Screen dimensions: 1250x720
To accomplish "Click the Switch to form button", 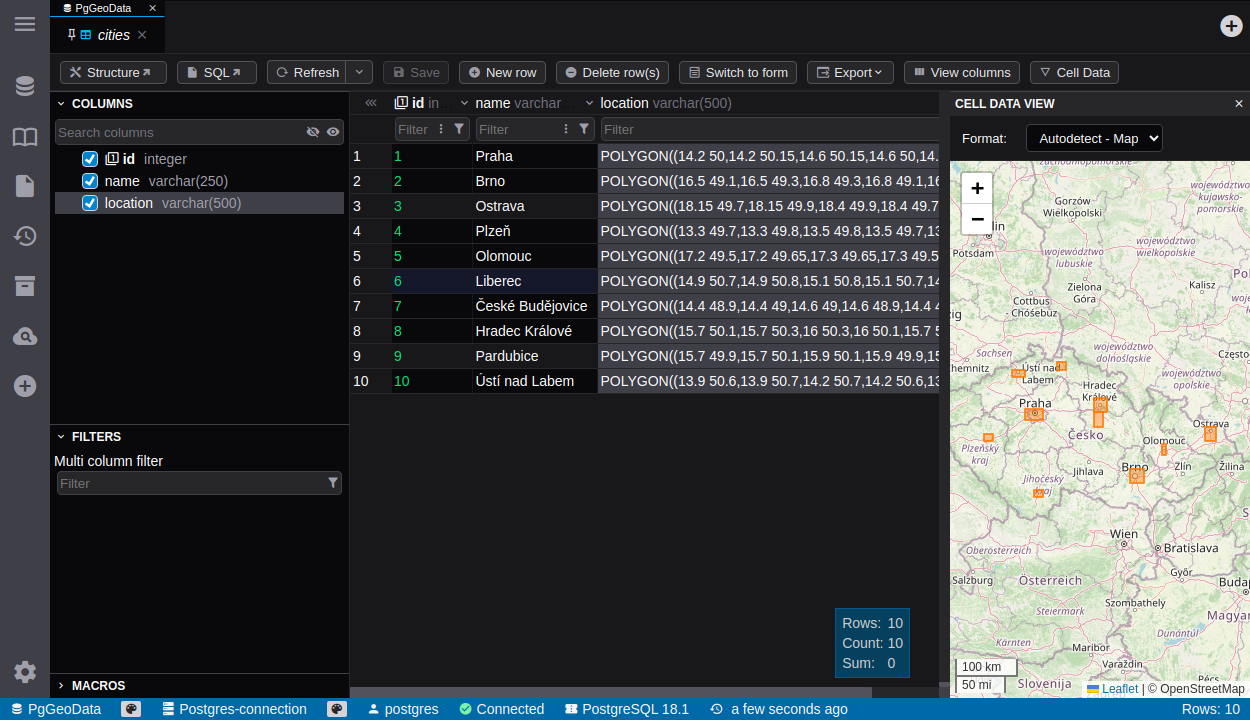I will coord(738,72).
